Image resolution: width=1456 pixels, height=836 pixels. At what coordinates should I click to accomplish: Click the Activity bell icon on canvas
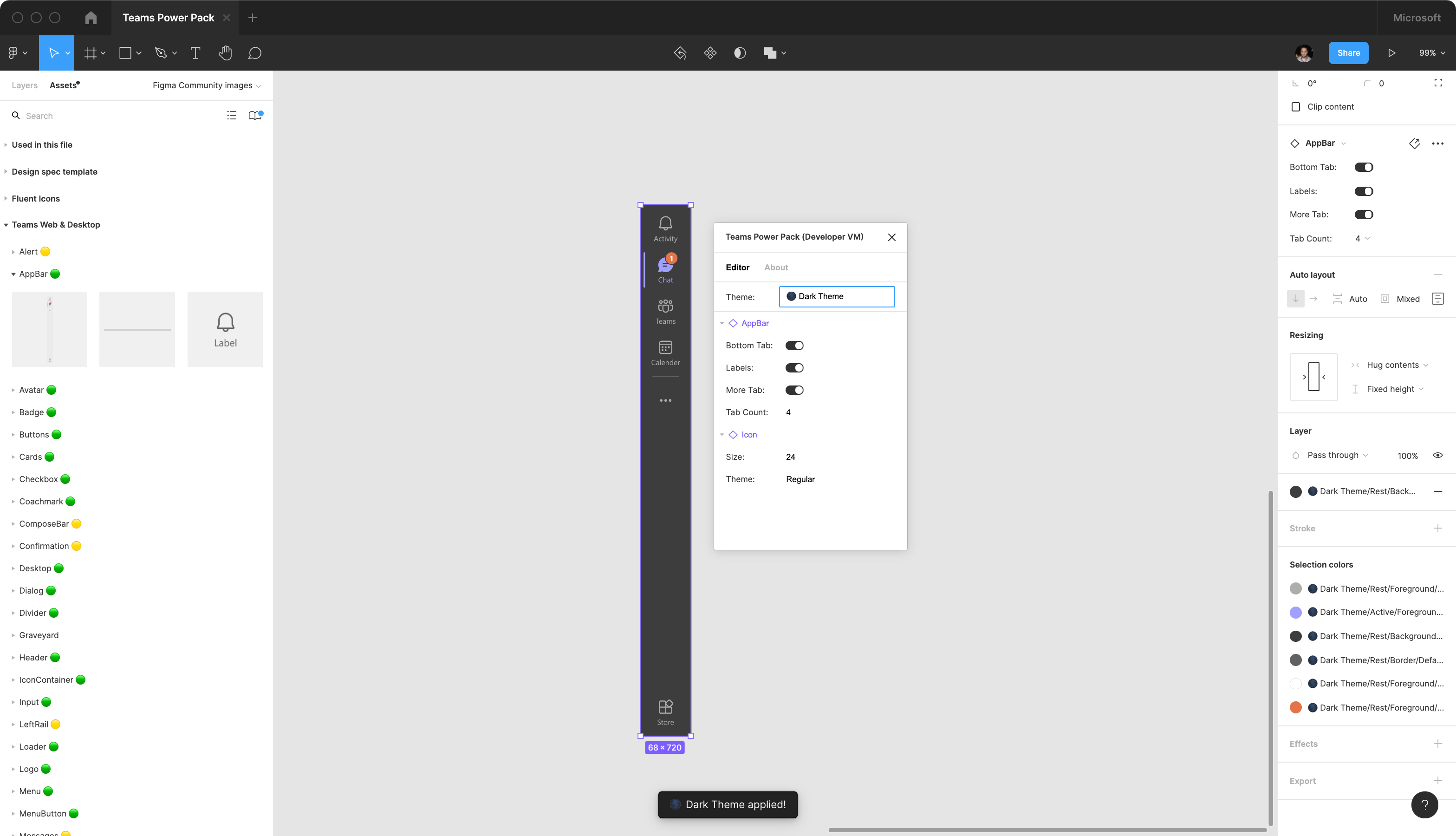pyautogui.click(x=666, y=223)
